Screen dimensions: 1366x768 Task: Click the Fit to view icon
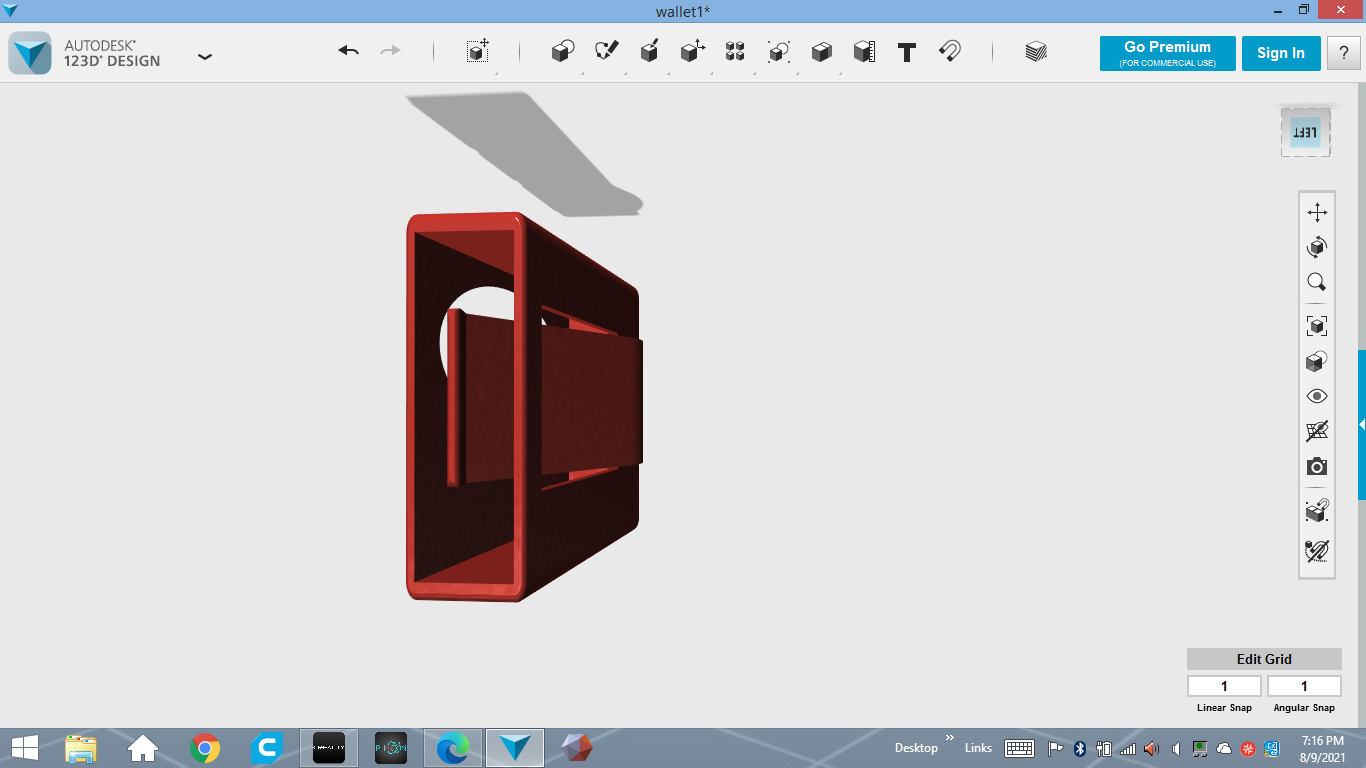click(1317, 325)
